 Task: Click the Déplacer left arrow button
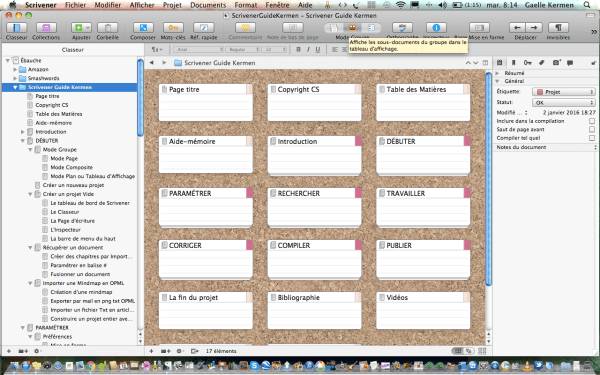[517, 28]
